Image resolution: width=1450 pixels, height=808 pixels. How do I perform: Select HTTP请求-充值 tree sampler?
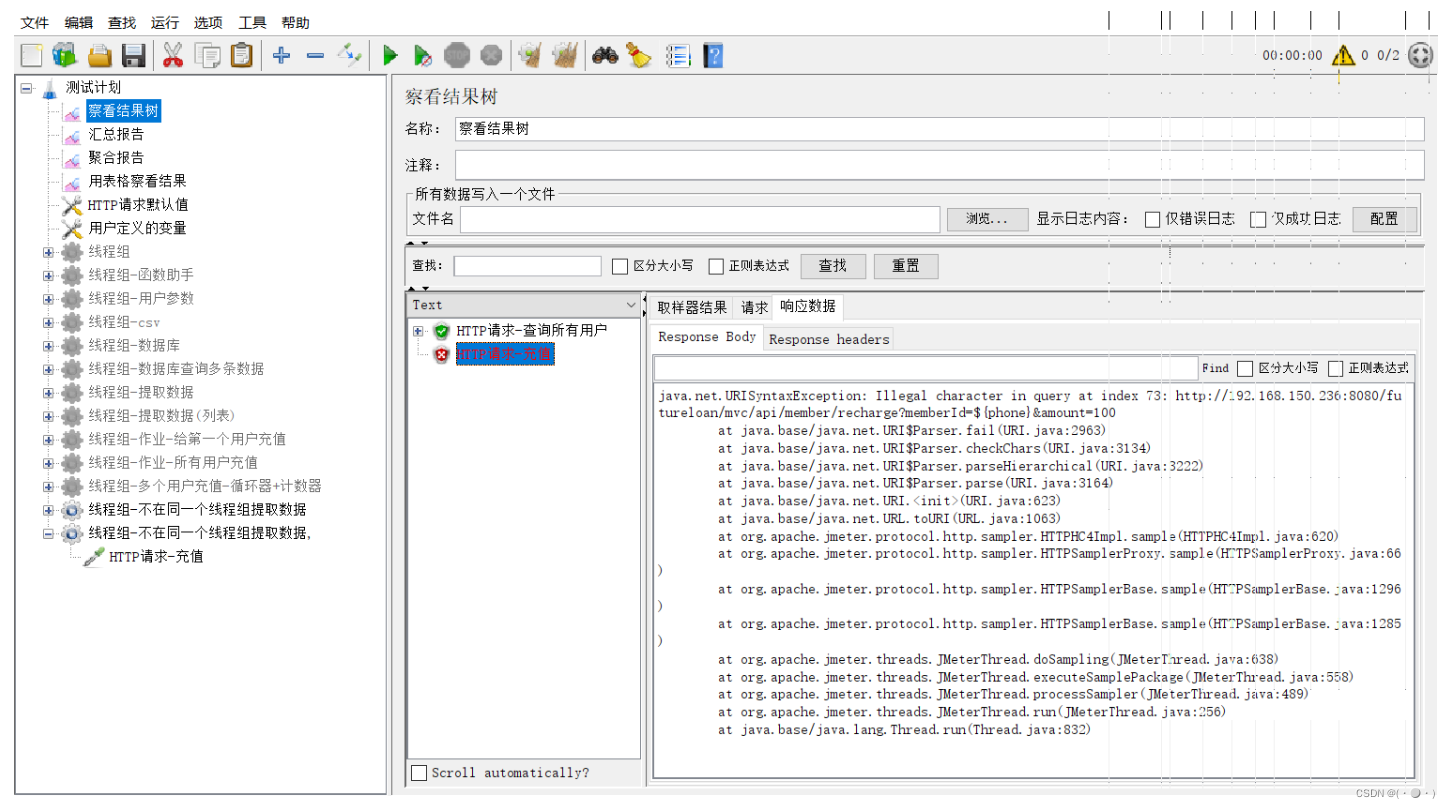[x=155, y=556]
